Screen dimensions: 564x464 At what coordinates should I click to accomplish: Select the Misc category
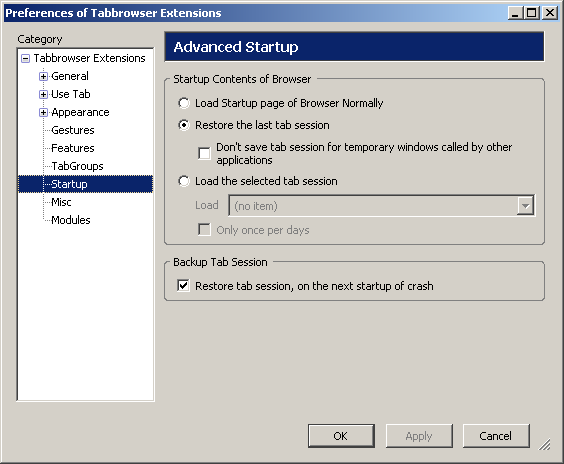pos(61,202)
